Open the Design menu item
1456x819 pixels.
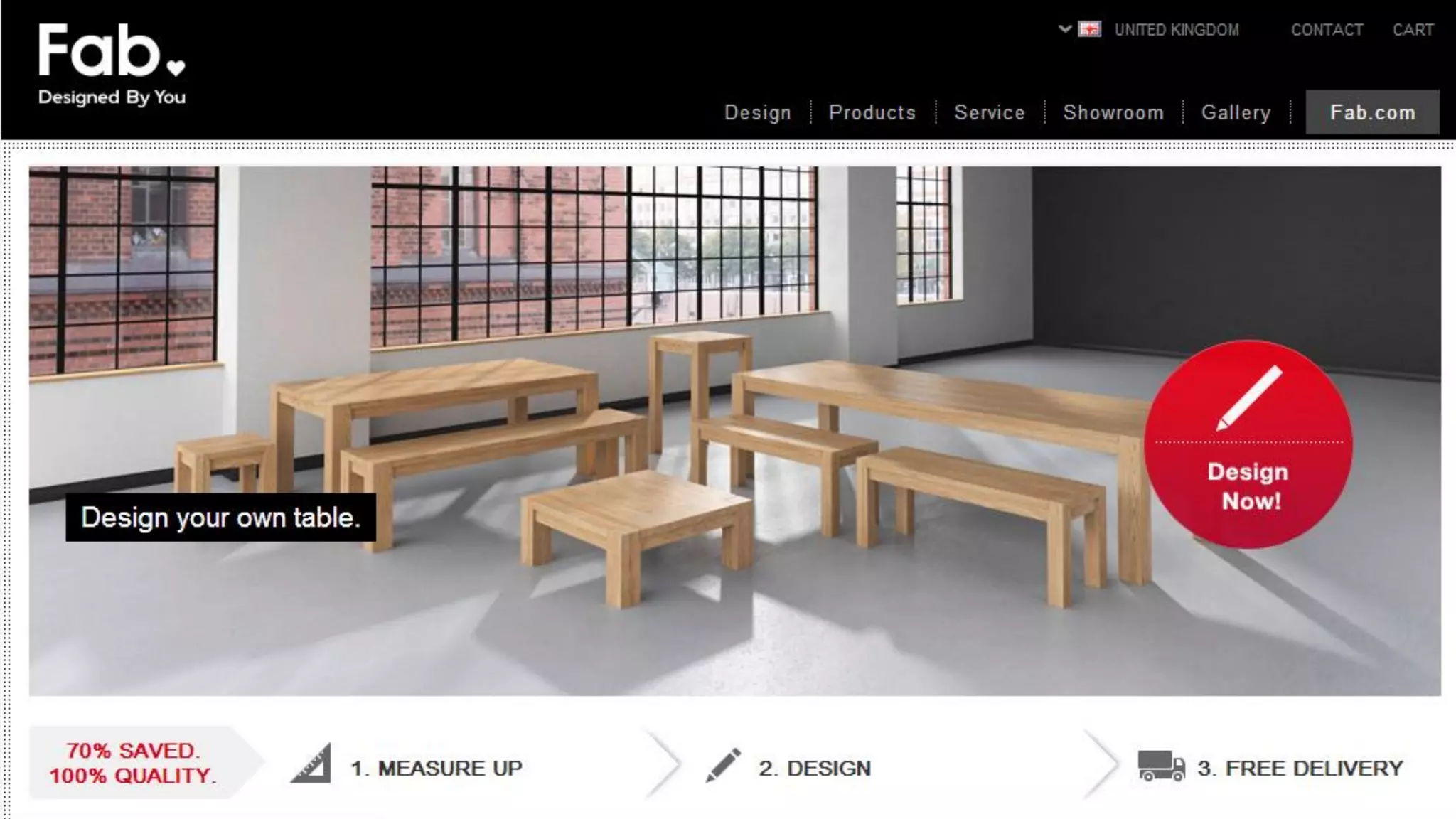(x=758, y=112)
